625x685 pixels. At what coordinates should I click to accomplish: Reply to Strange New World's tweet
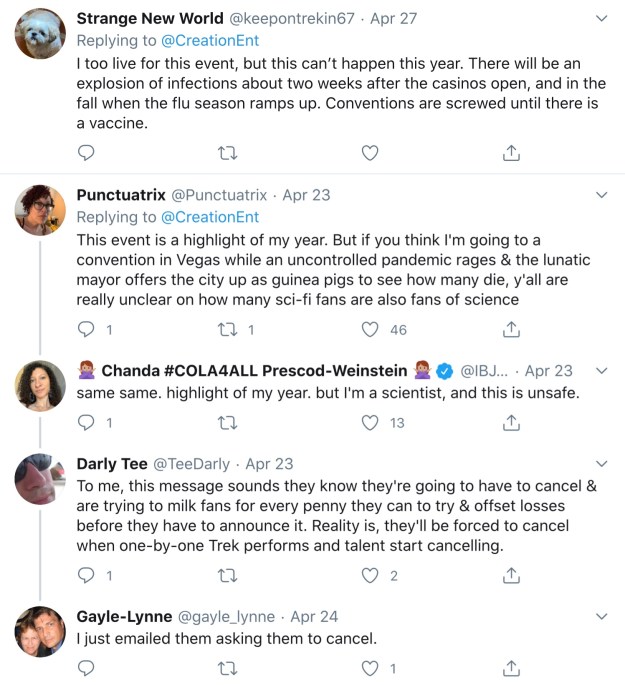point(86,153)
